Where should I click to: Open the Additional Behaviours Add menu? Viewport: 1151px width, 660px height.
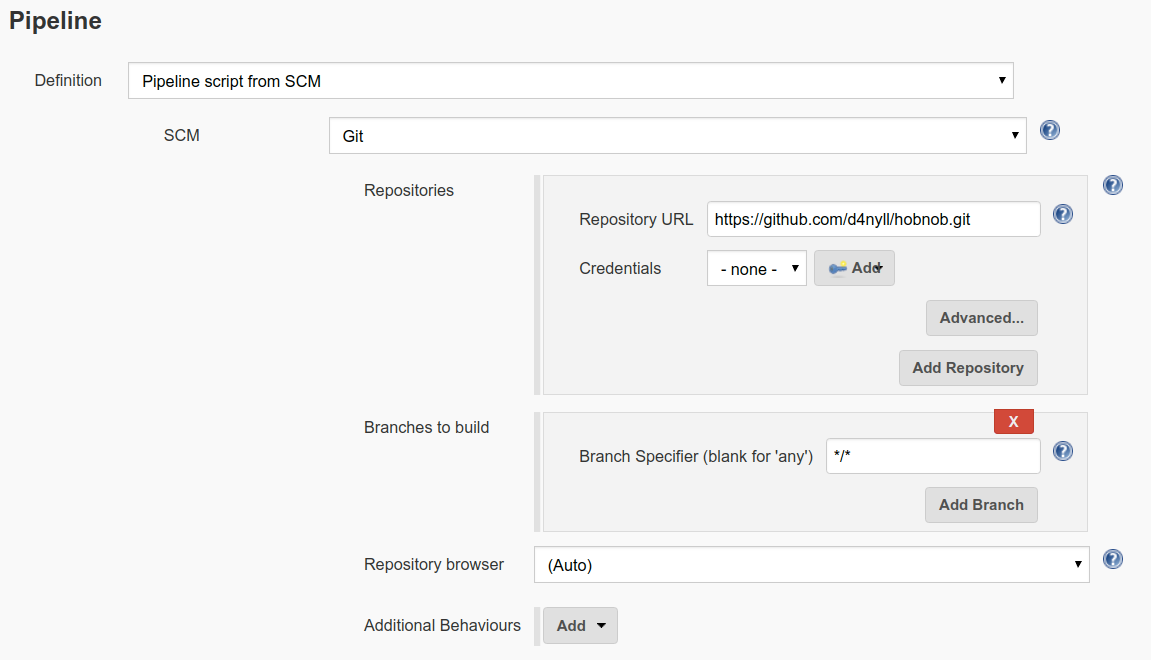(580, 626)
